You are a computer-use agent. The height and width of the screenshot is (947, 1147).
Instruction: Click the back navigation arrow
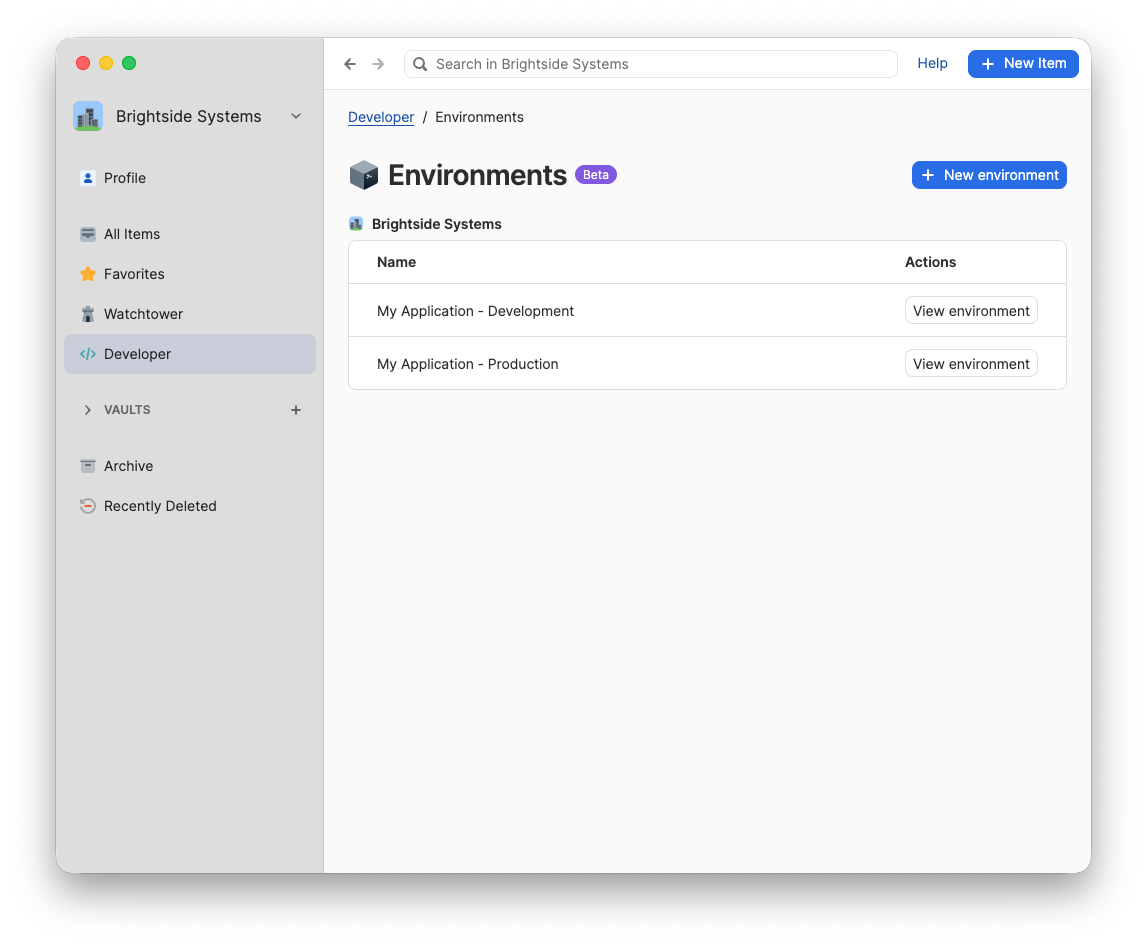tap(349, 63)
